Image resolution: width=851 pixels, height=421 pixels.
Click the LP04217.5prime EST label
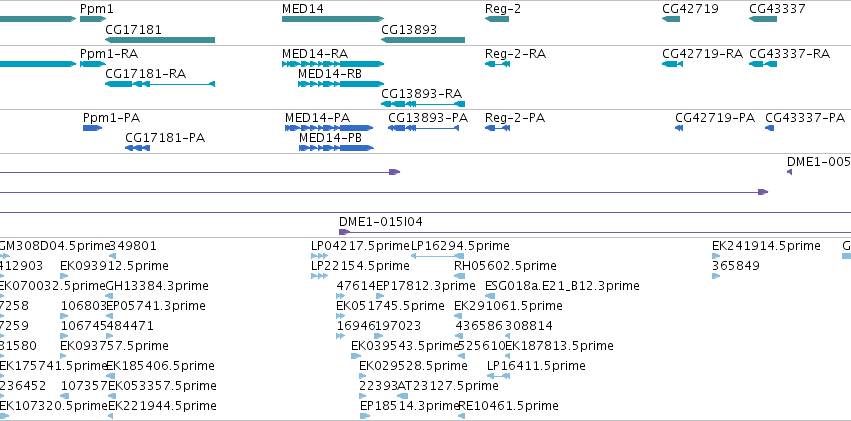point(360,246)
